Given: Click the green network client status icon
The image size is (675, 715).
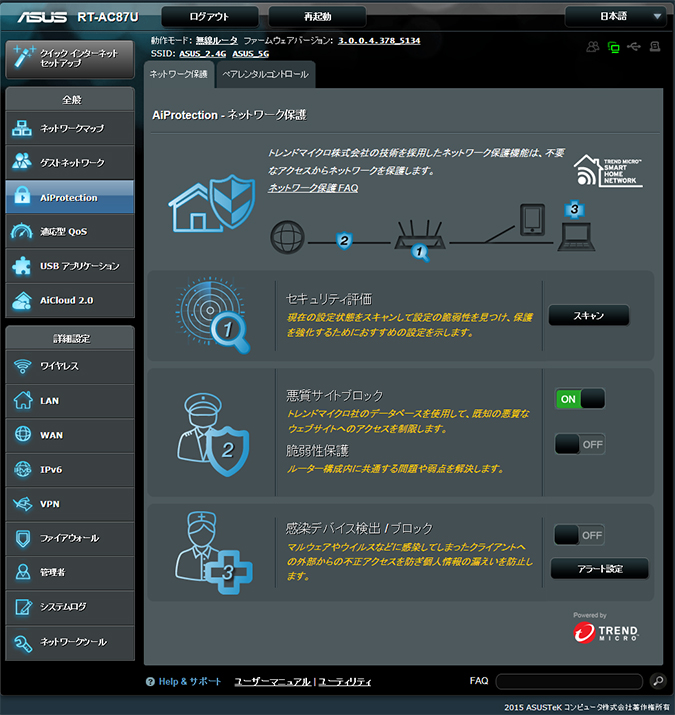Looking at the screenshot, I should coord(613,47).
